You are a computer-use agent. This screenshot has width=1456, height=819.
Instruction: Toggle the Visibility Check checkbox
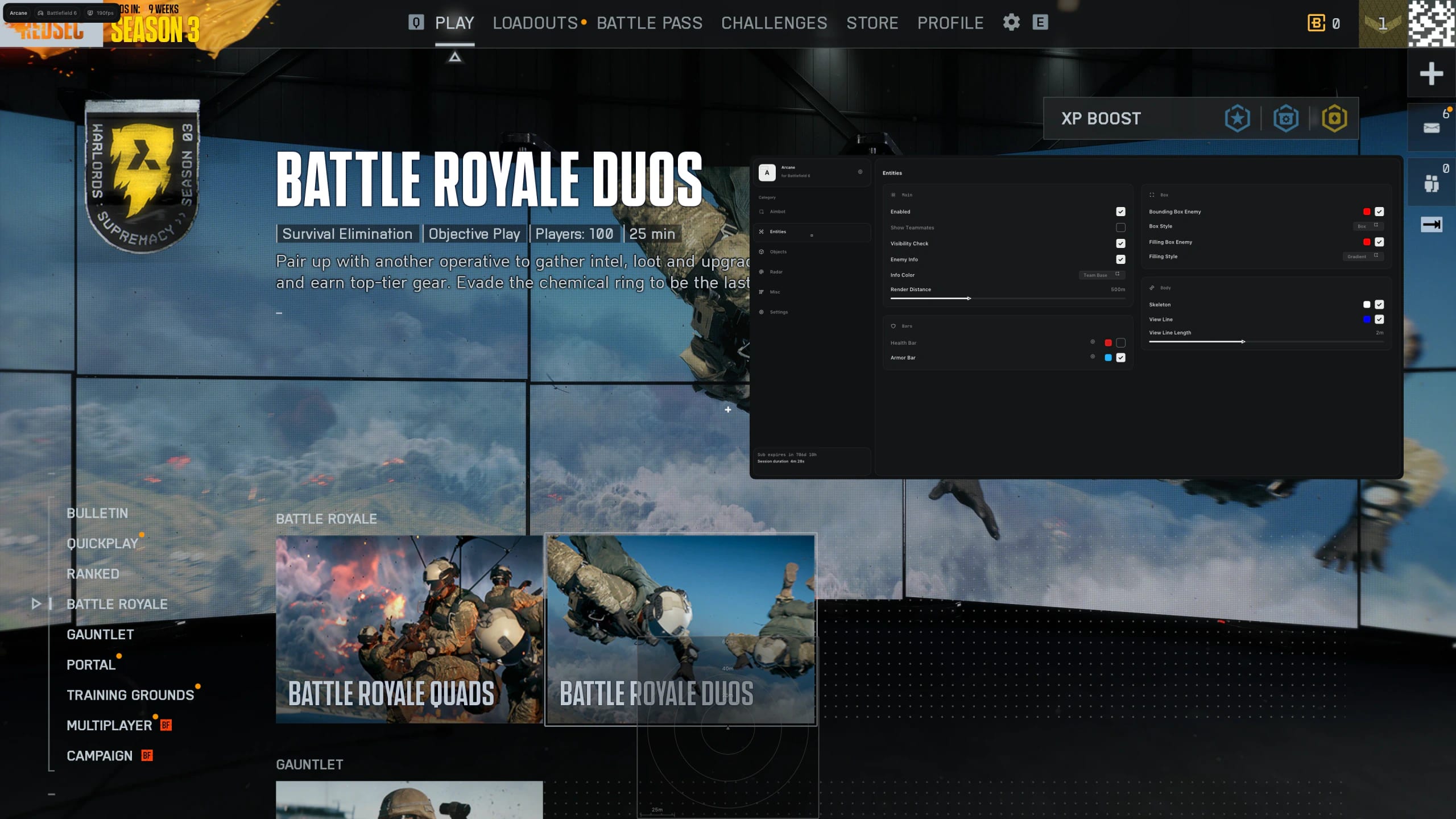click(1120, 243)
